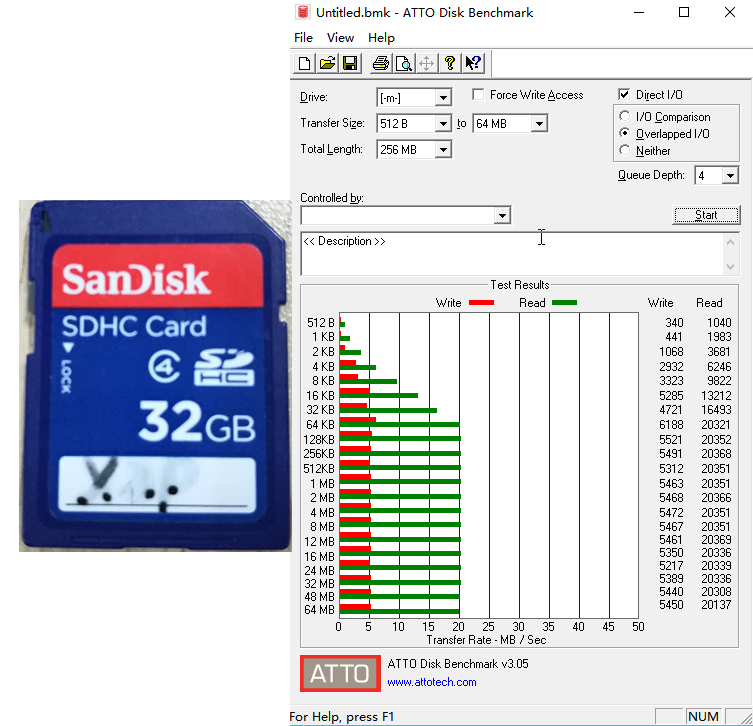Click the Save floppy disk toolbar icon
The image size is (753, 726).
(350, 63)
